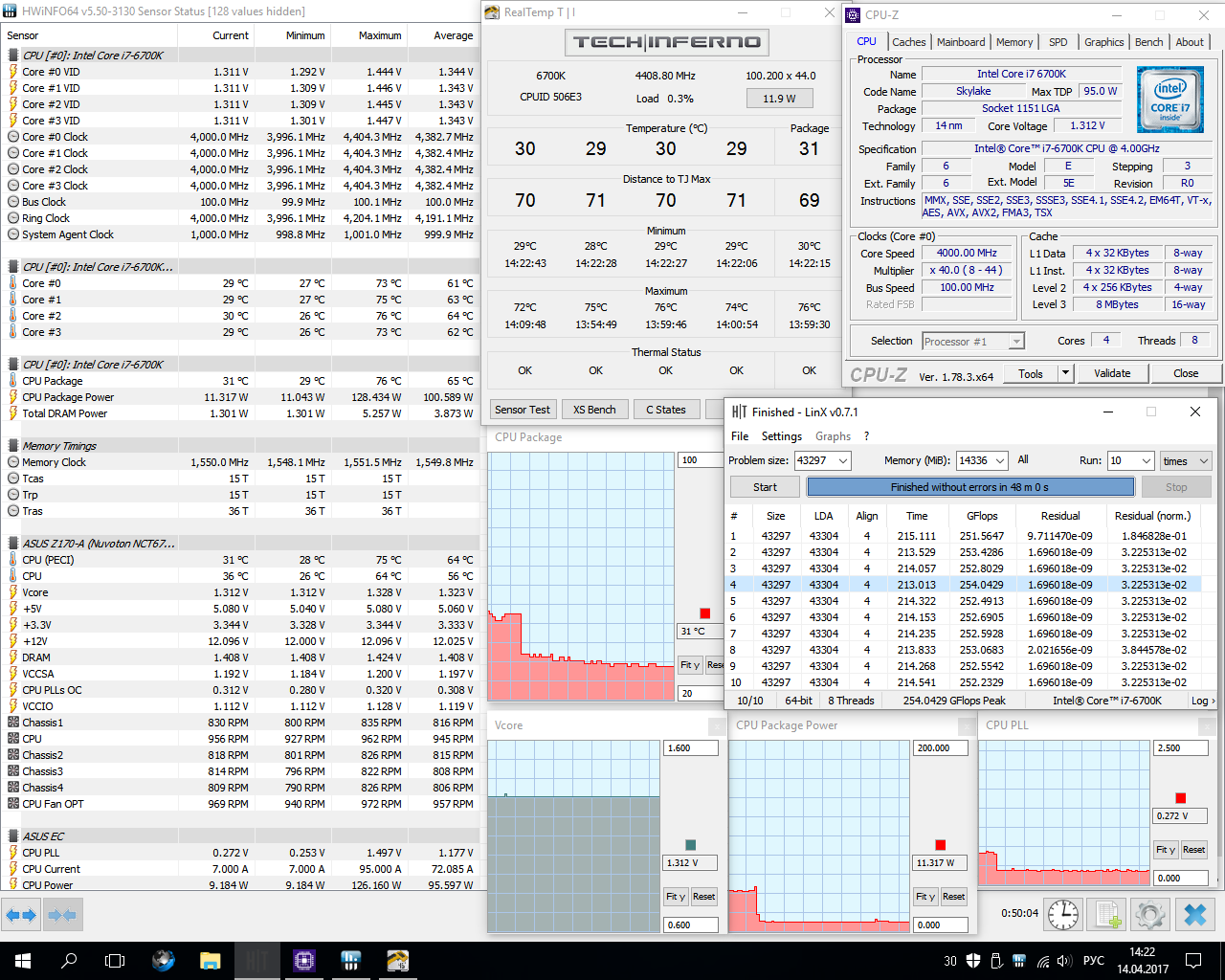Click the red color swatch in CPU Package graph

[705, 613]
